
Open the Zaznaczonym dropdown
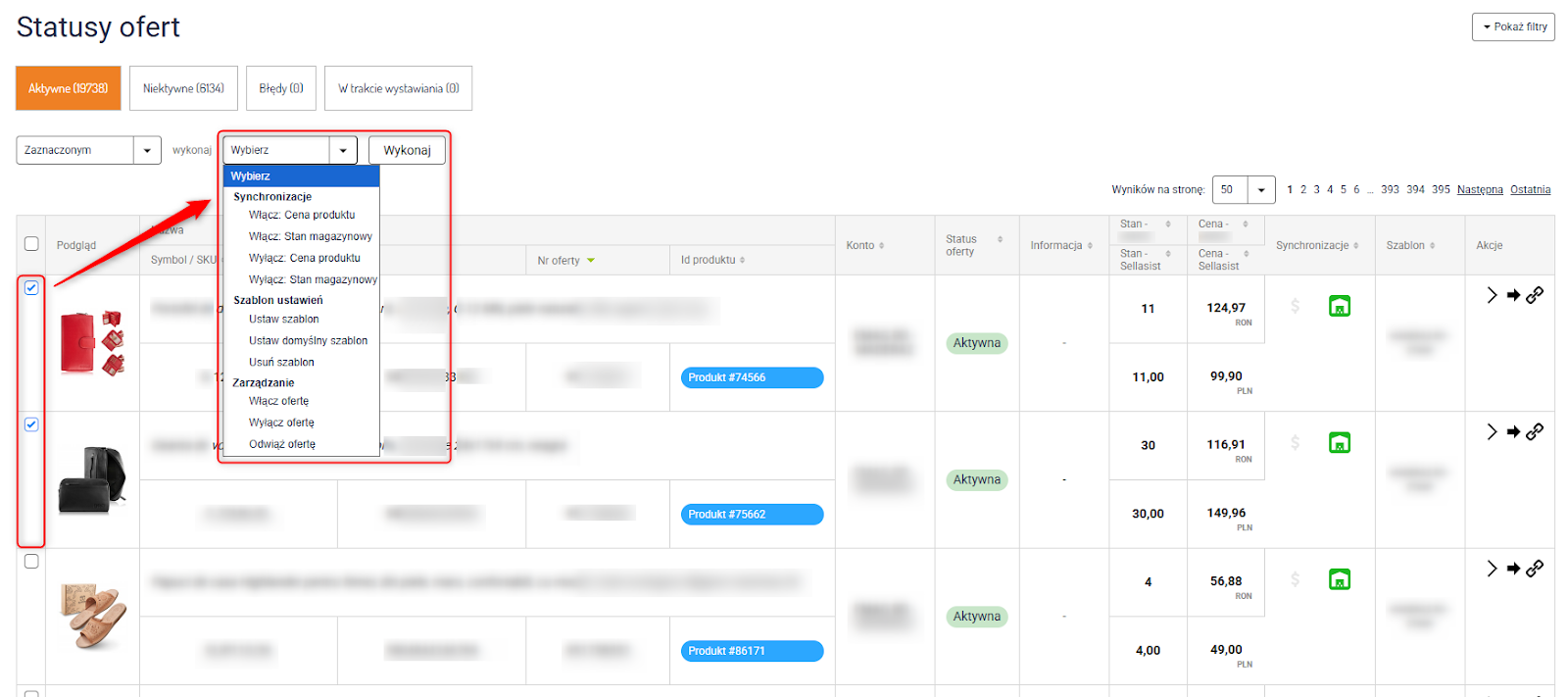(x=88, y=150)
